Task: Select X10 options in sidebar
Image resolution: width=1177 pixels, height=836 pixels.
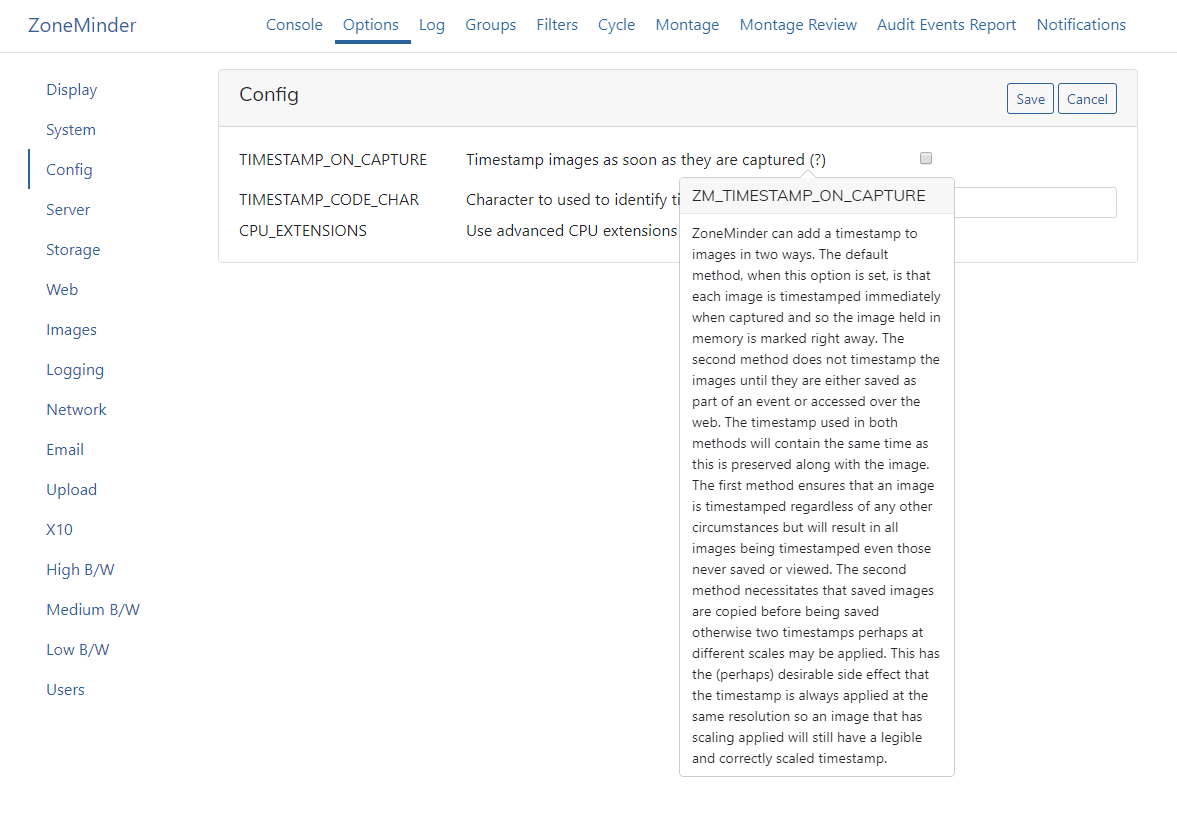Action: pos(59,530)
